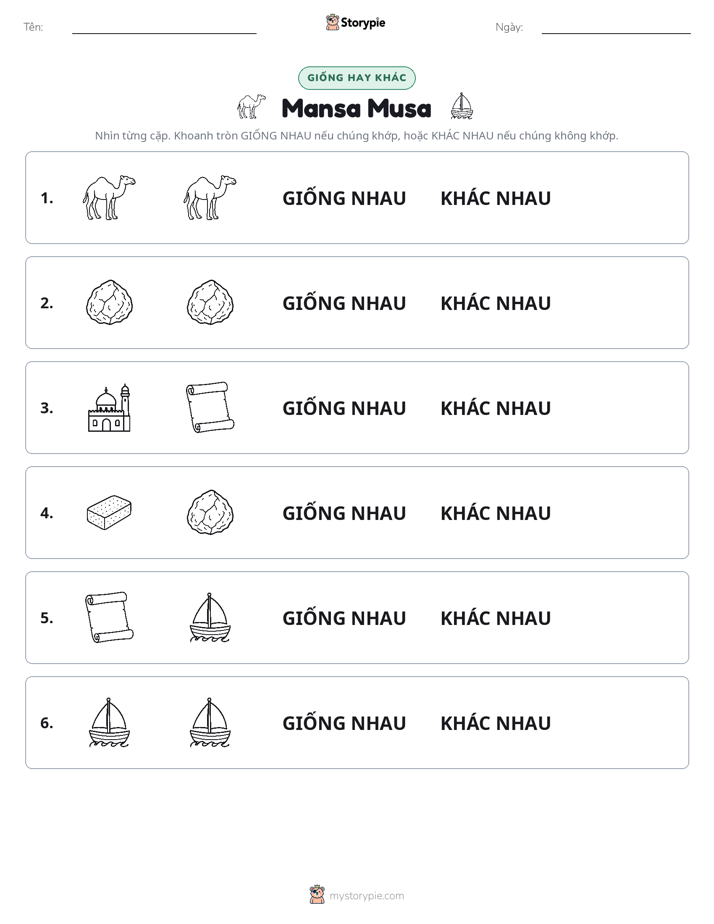Click the sailboat picture in row 5
This screenshot has width=714, height=924.
[x=210, y=618]
